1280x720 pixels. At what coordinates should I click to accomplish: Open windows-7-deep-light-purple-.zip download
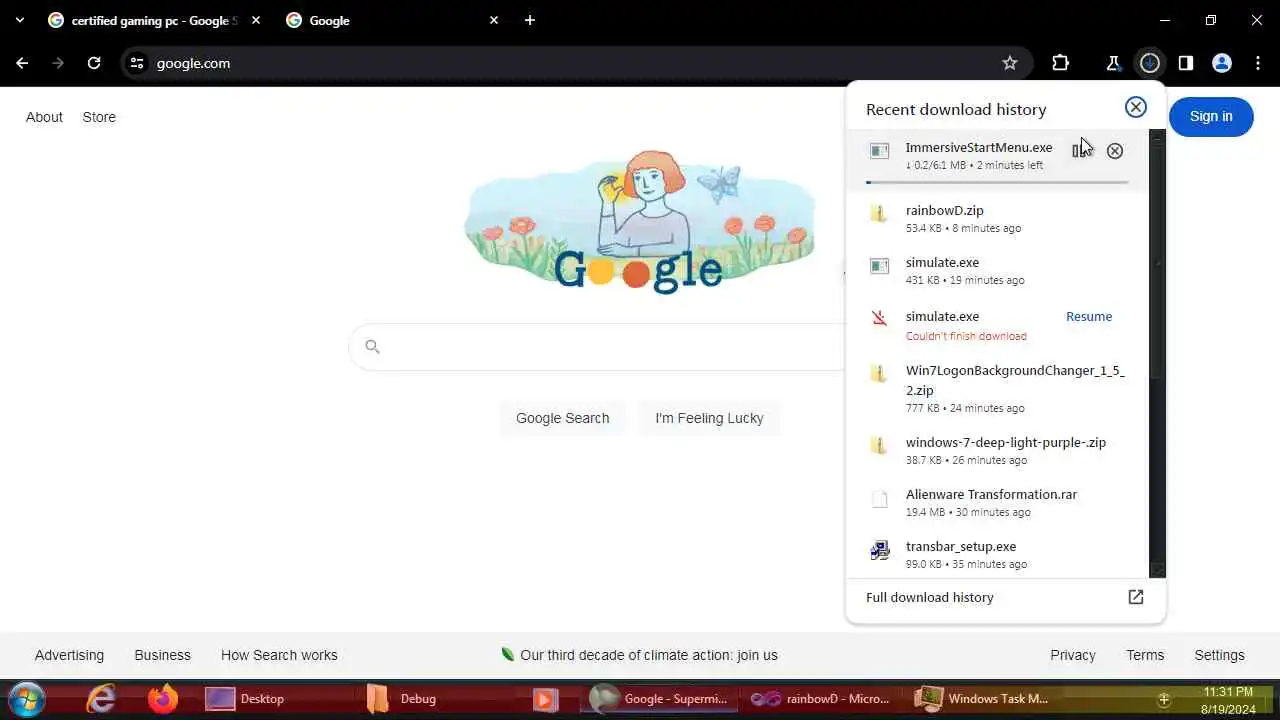tap(997, 450)
